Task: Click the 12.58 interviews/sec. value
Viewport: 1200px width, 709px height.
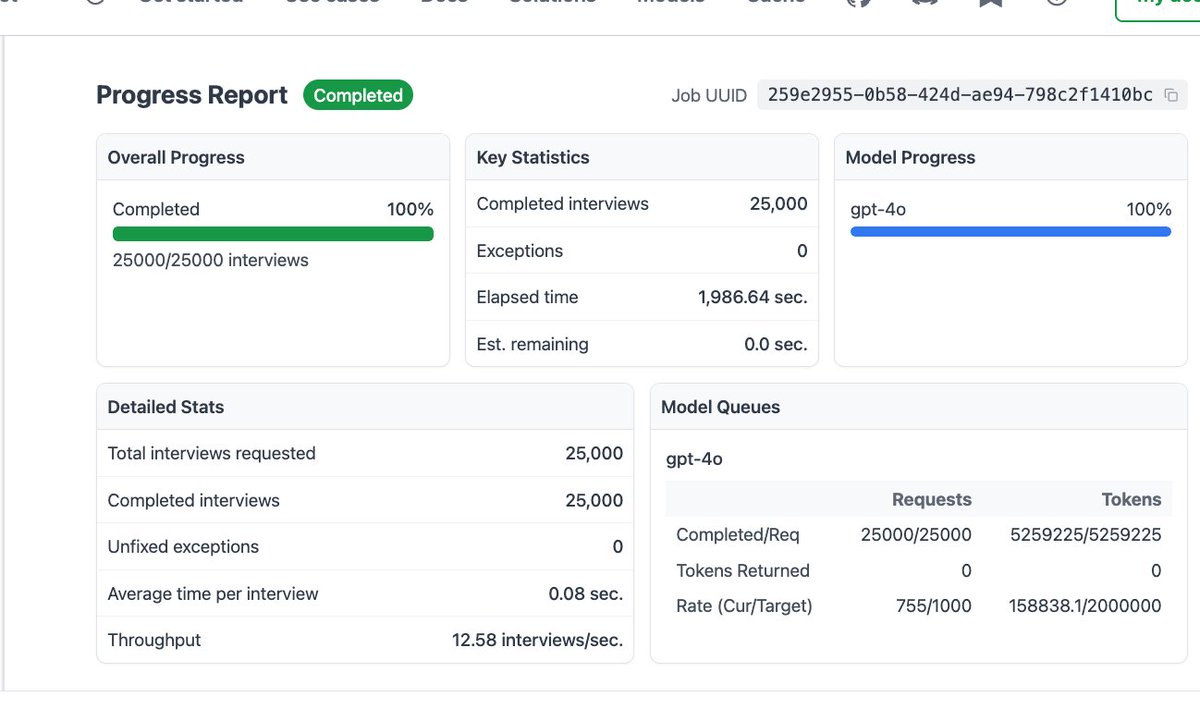Action: click(x=538, y=640)
